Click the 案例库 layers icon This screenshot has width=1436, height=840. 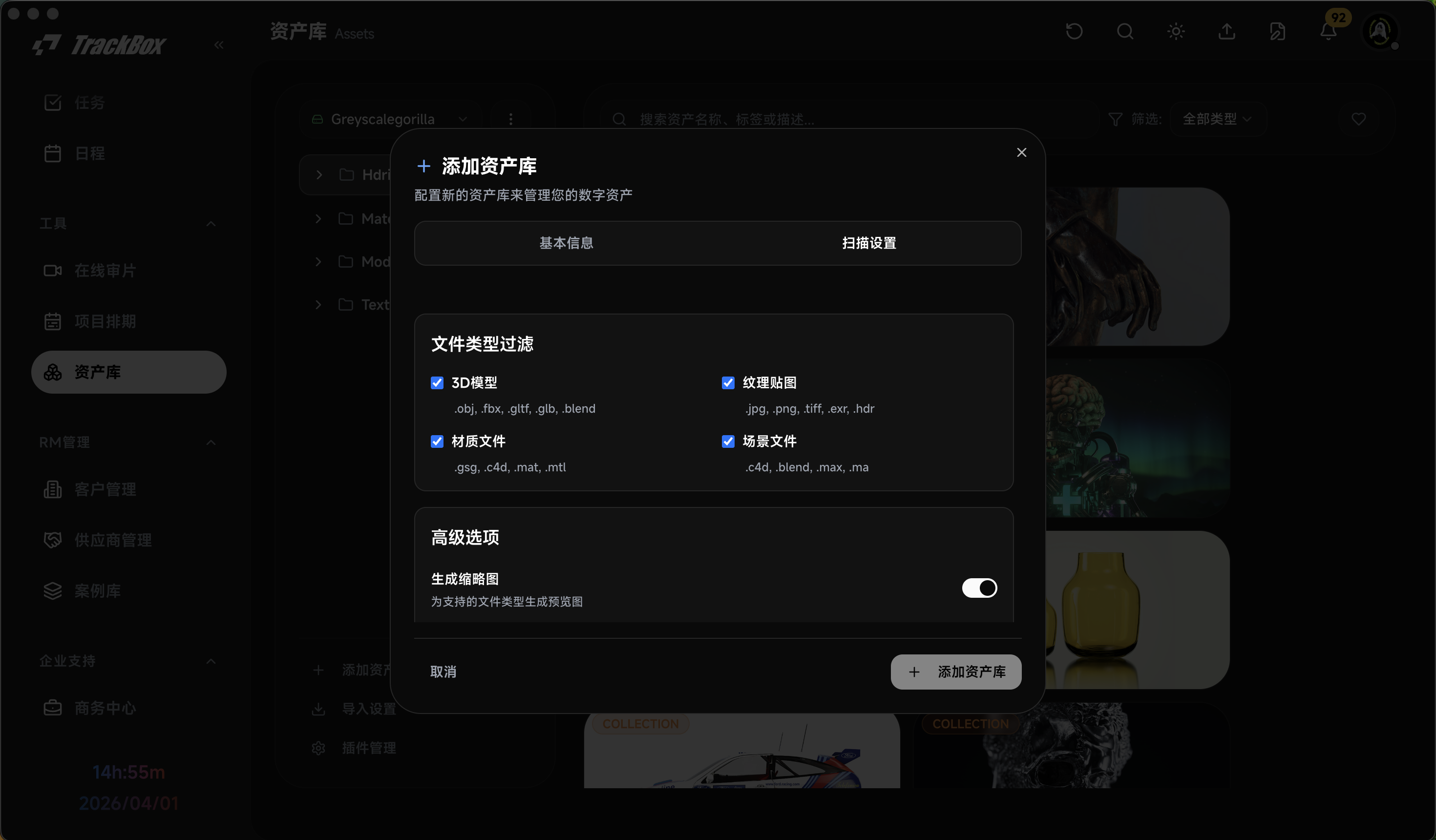tap(52, 591)
